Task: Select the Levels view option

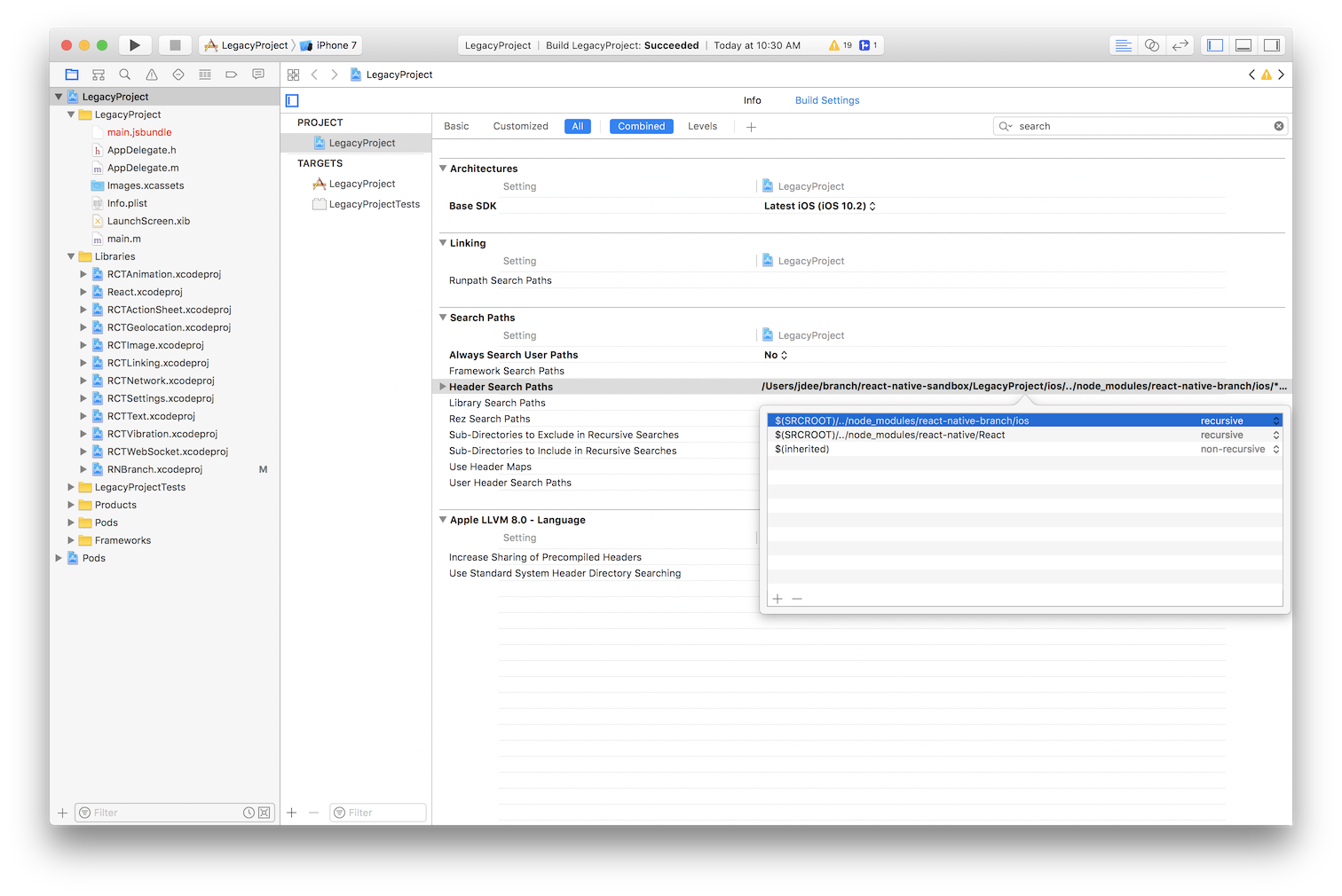Action: pyautogui.click(x=702, y=126)
